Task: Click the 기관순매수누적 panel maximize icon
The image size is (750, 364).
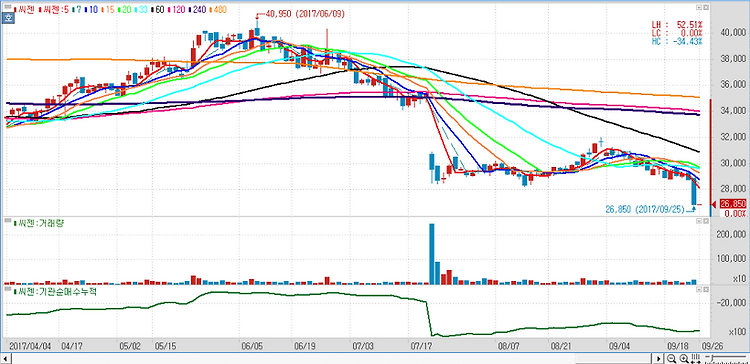Action: tap(705, 290)
